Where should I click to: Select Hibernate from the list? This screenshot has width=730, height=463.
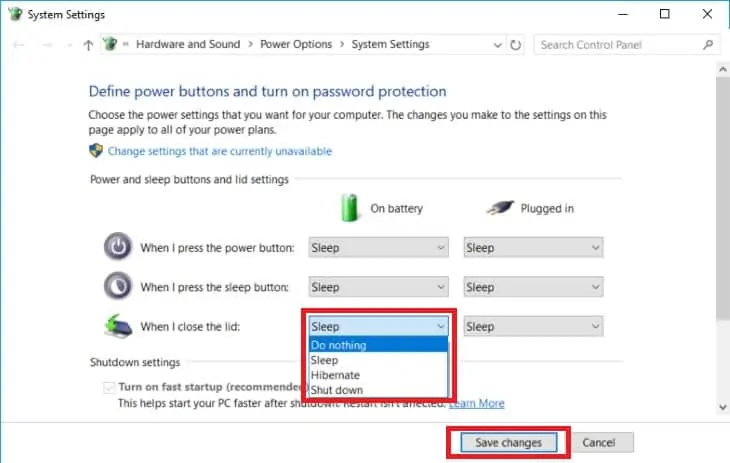[x=378, y=375]
